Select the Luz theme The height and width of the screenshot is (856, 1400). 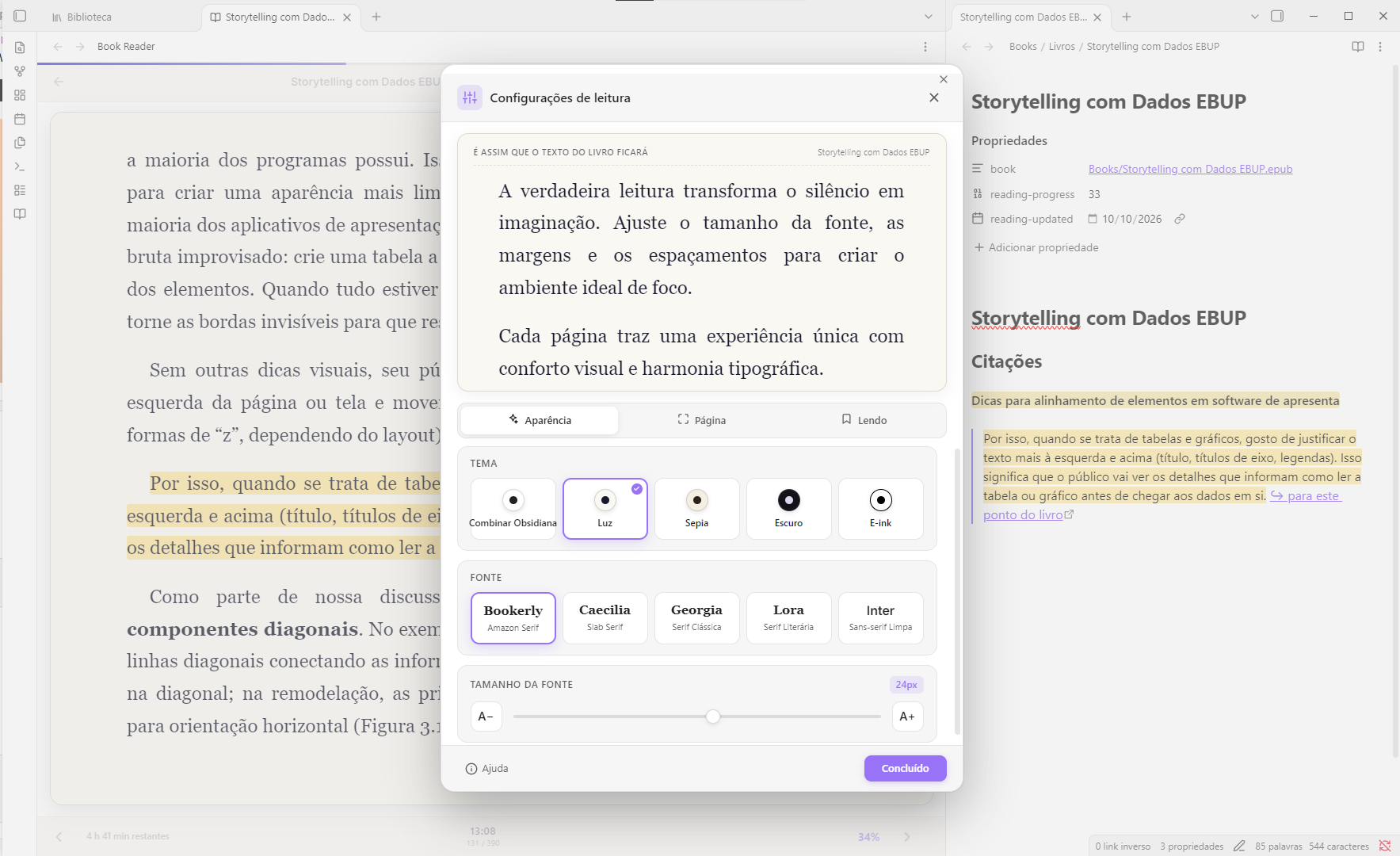[605, 509]
